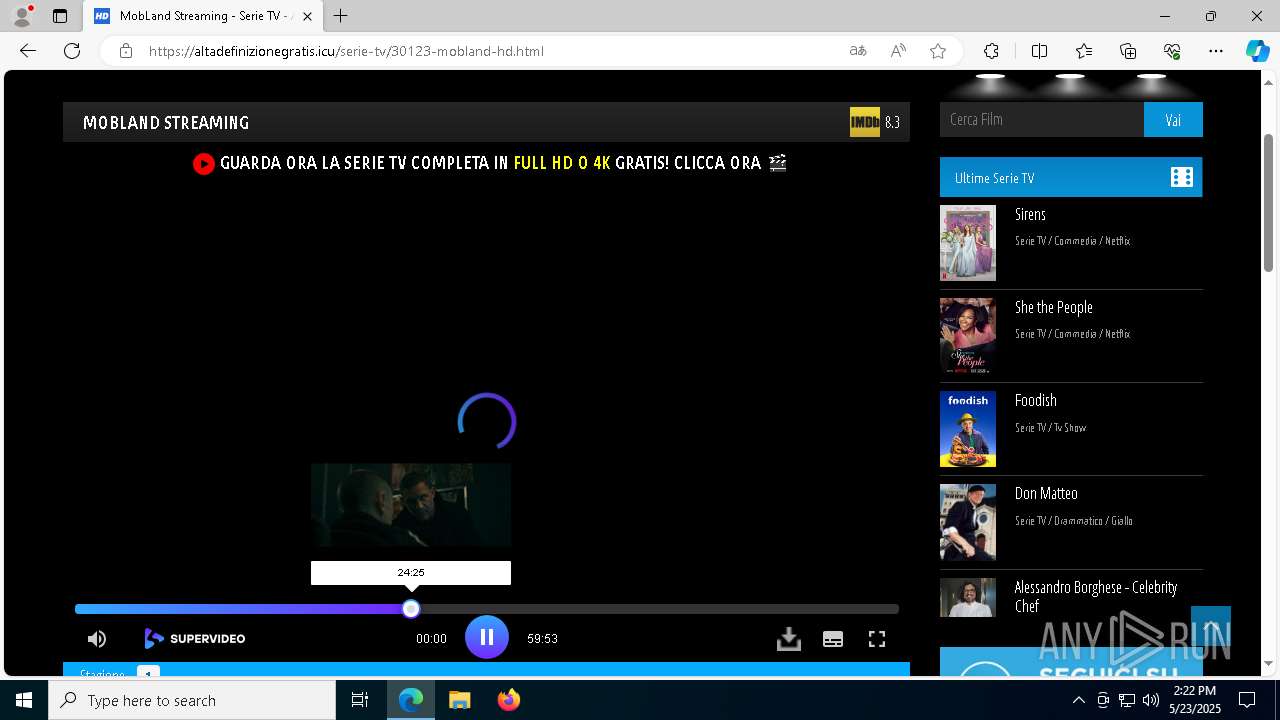
Task: Open File Explorer from the taskbar
Action: (459, 700)
